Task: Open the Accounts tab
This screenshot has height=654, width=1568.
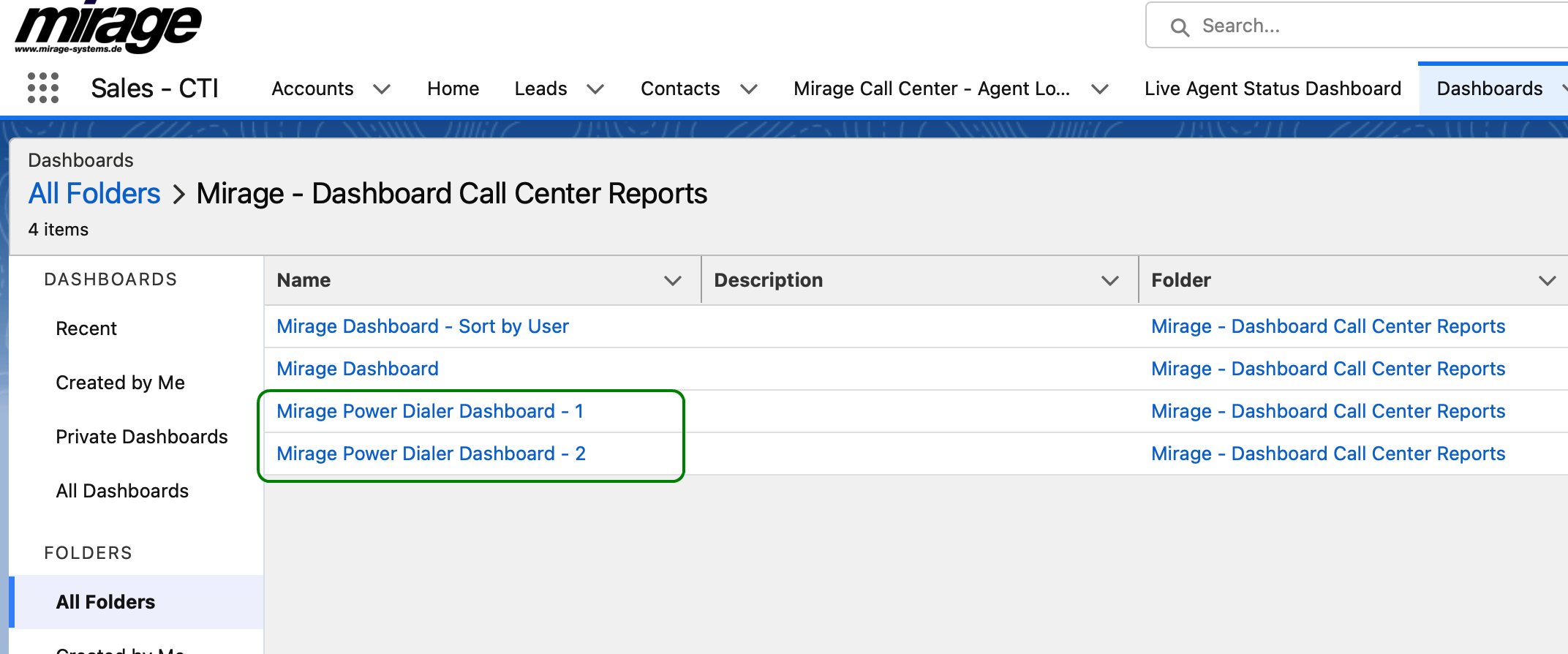Action: tap(312, 89)
